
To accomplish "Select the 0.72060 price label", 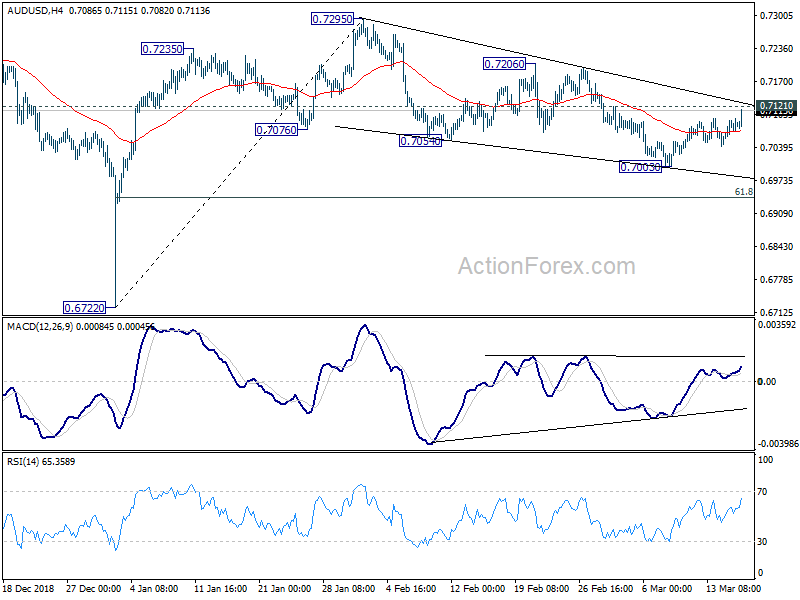I will 504,64.
